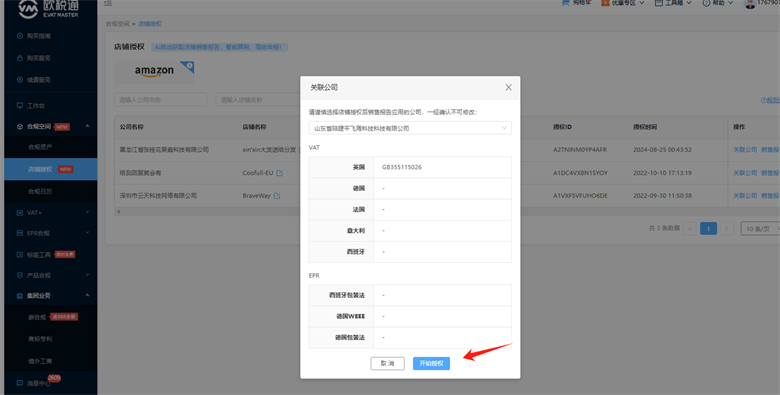Click the table's horizontal scrollbar left arrow
780x395 pixels.
(118, 212)
